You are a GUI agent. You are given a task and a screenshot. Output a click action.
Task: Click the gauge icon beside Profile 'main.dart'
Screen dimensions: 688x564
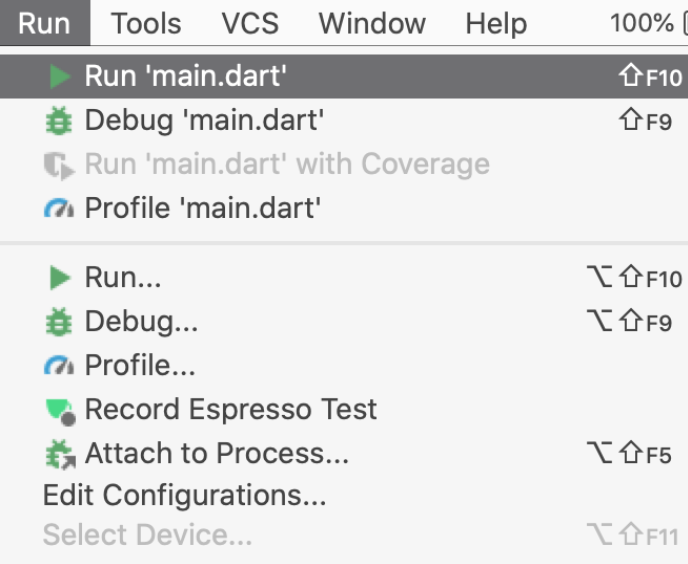click(x=59, y=209)
